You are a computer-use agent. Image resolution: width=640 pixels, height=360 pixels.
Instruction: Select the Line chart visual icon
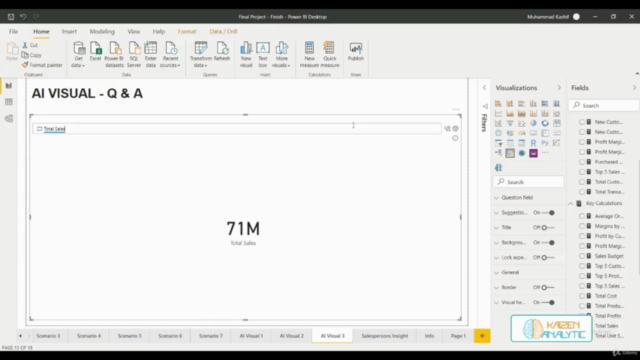coord(498,113)
